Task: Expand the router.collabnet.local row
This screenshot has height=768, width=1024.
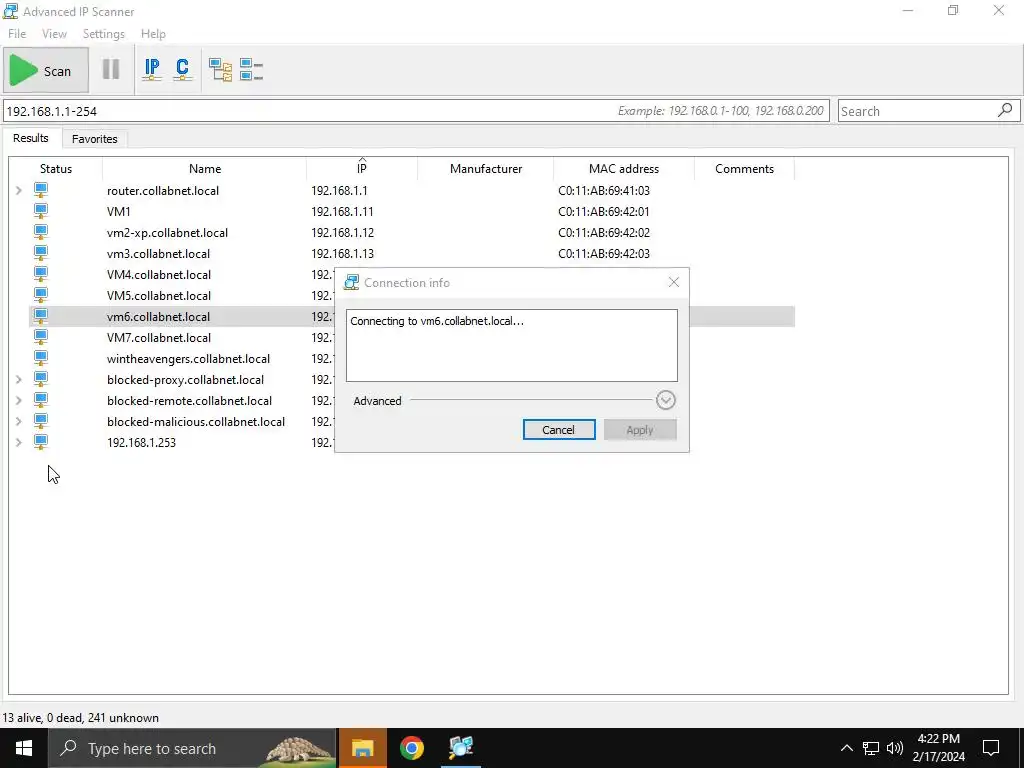Action: (x=18, y=191)
